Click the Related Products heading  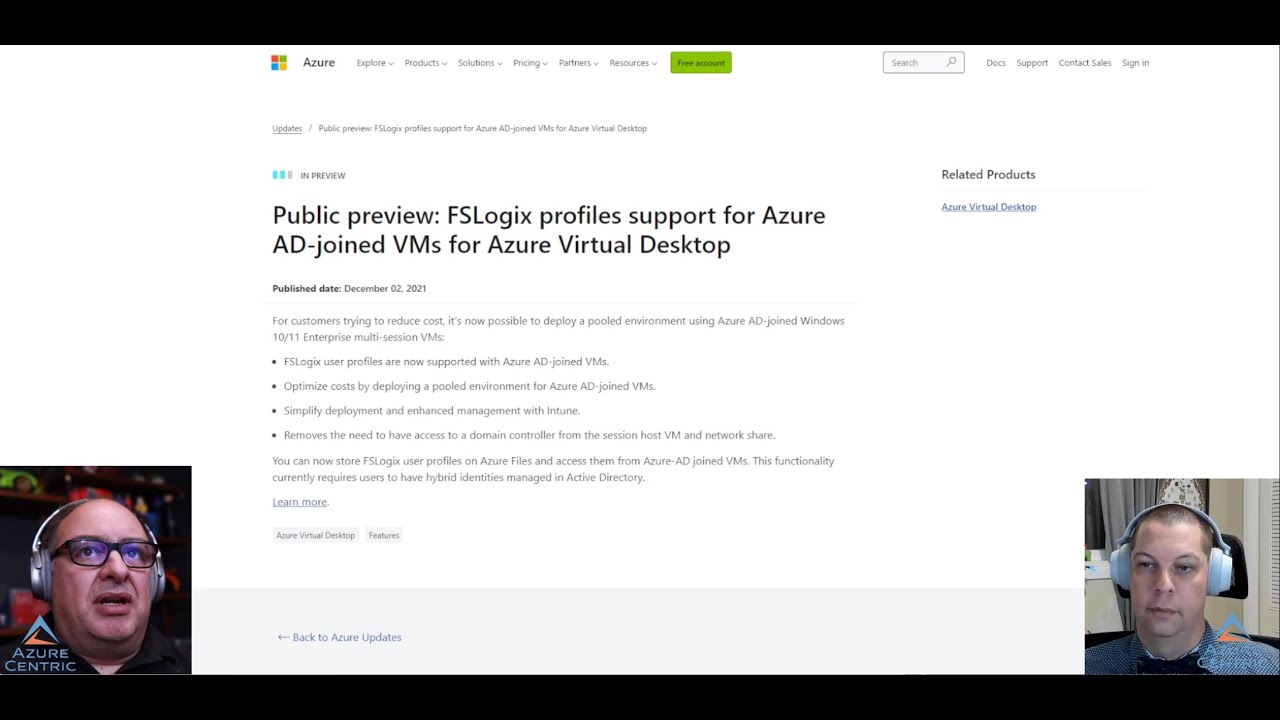click(988, 174)
